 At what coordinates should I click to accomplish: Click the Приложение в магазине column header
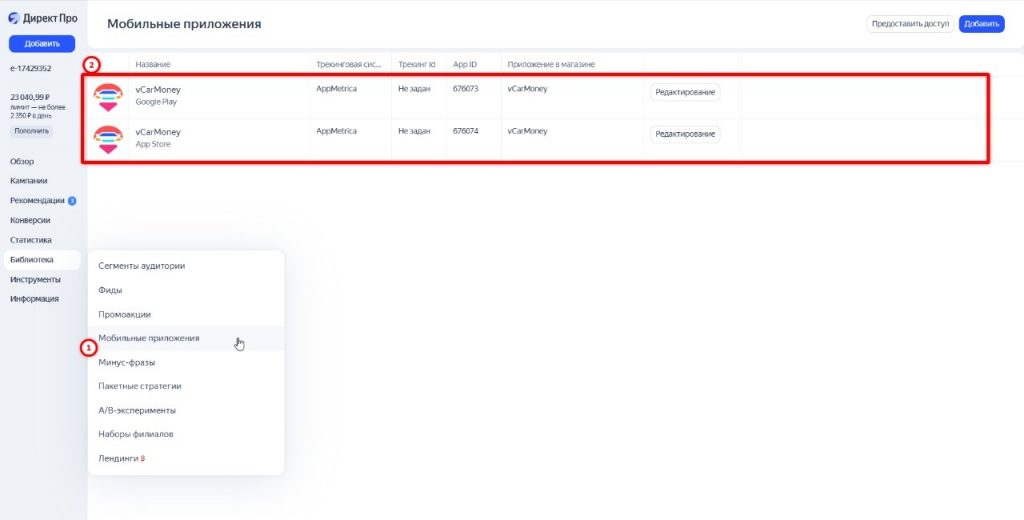[x=551, y=65]
